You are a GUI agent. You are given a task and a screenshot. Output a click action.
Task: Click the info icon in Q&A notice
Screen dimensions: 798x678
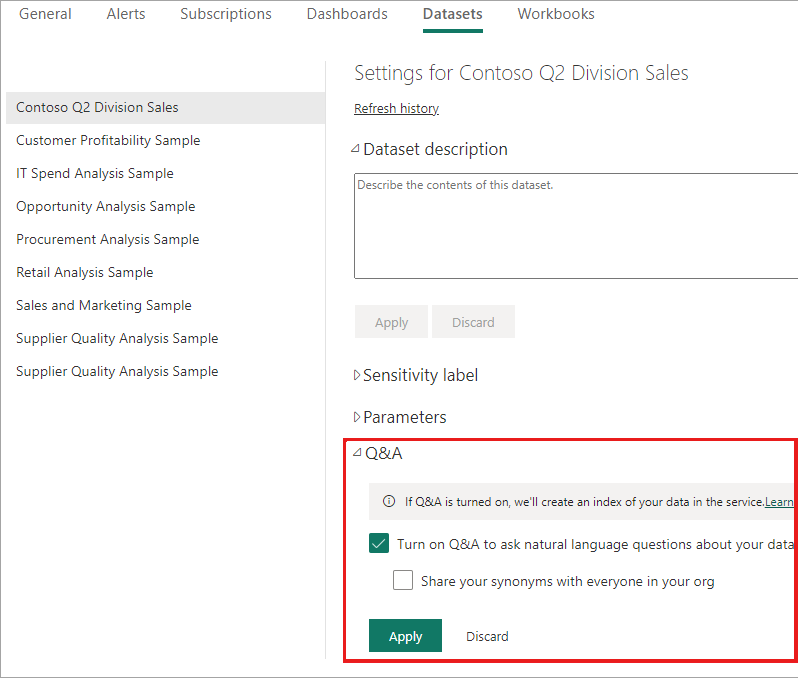tap(389, 501)
